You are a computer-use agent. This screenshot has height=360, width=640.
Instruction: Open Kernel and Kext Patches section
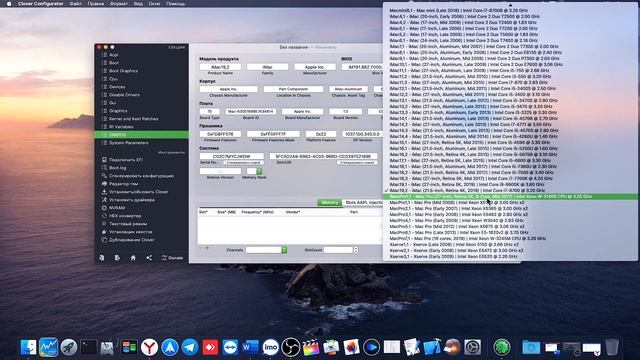[x=133, y=119]
